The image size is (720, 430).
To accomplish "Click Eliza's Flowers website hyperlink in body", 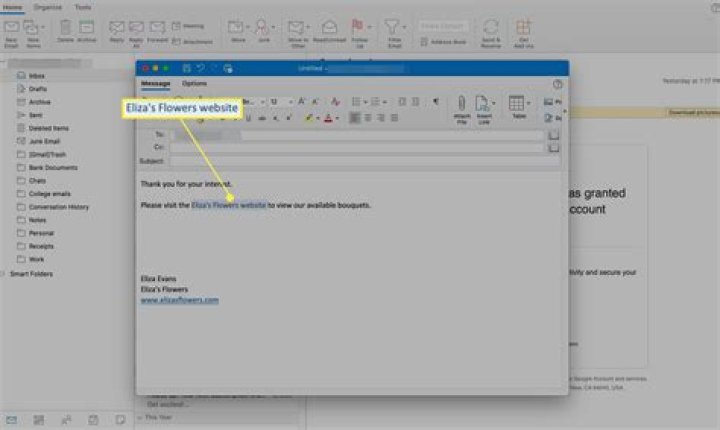I will pyautogui.click(x=229, y=205).
